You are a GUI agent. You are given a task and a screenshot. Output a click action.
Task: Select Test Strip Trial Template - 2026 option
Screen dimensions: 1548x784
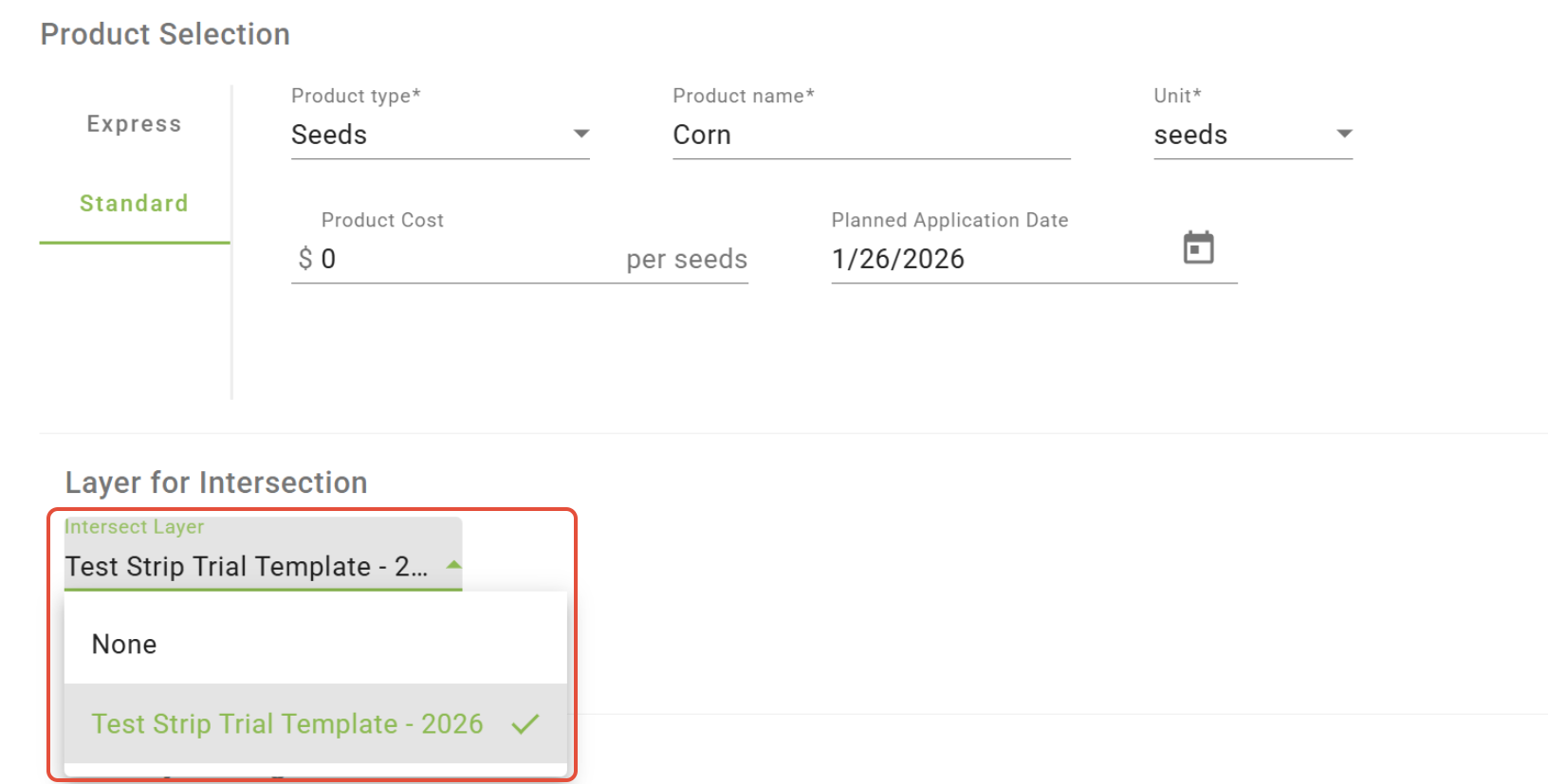point(286,724)
